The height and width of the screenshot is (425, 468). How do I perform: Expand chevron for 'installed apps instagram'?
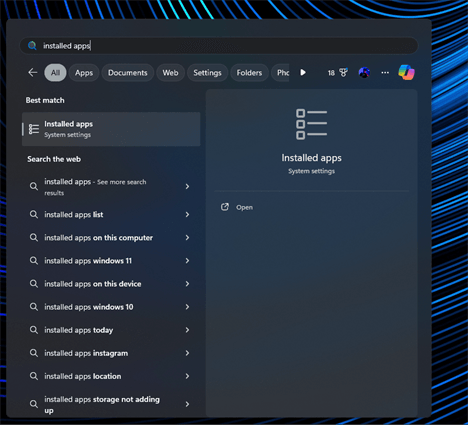pyautogui.click(x=187, y=353)
